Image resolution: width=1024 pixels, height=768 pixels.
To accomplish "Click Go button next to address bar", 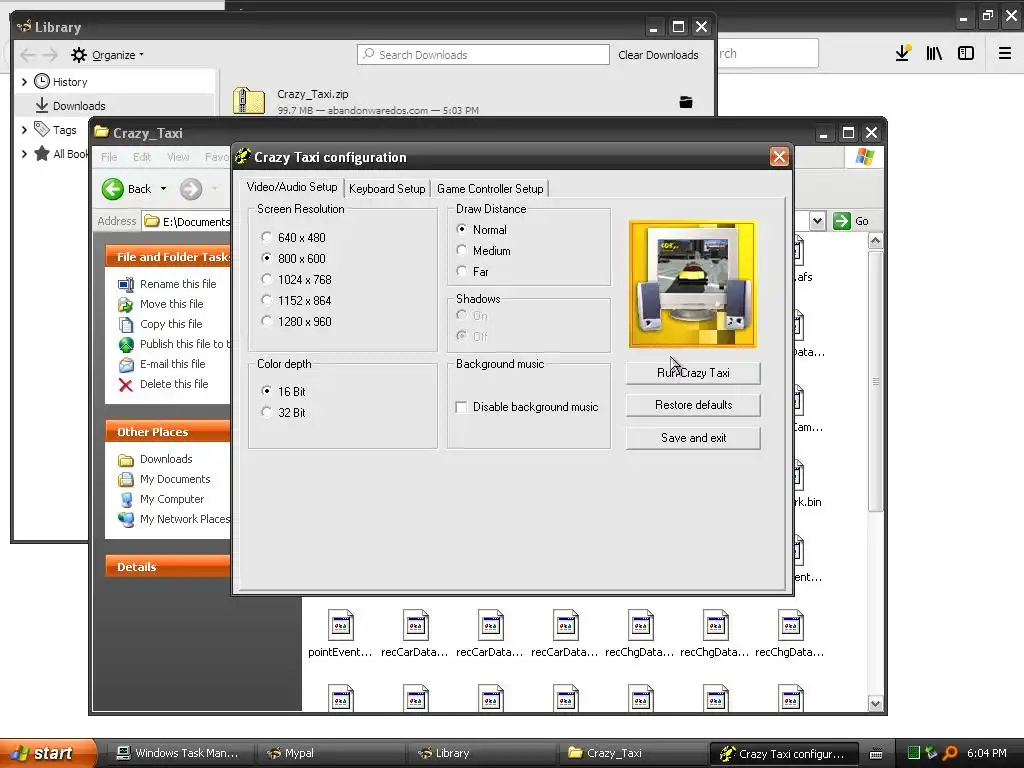I will [x=852, y=221].
